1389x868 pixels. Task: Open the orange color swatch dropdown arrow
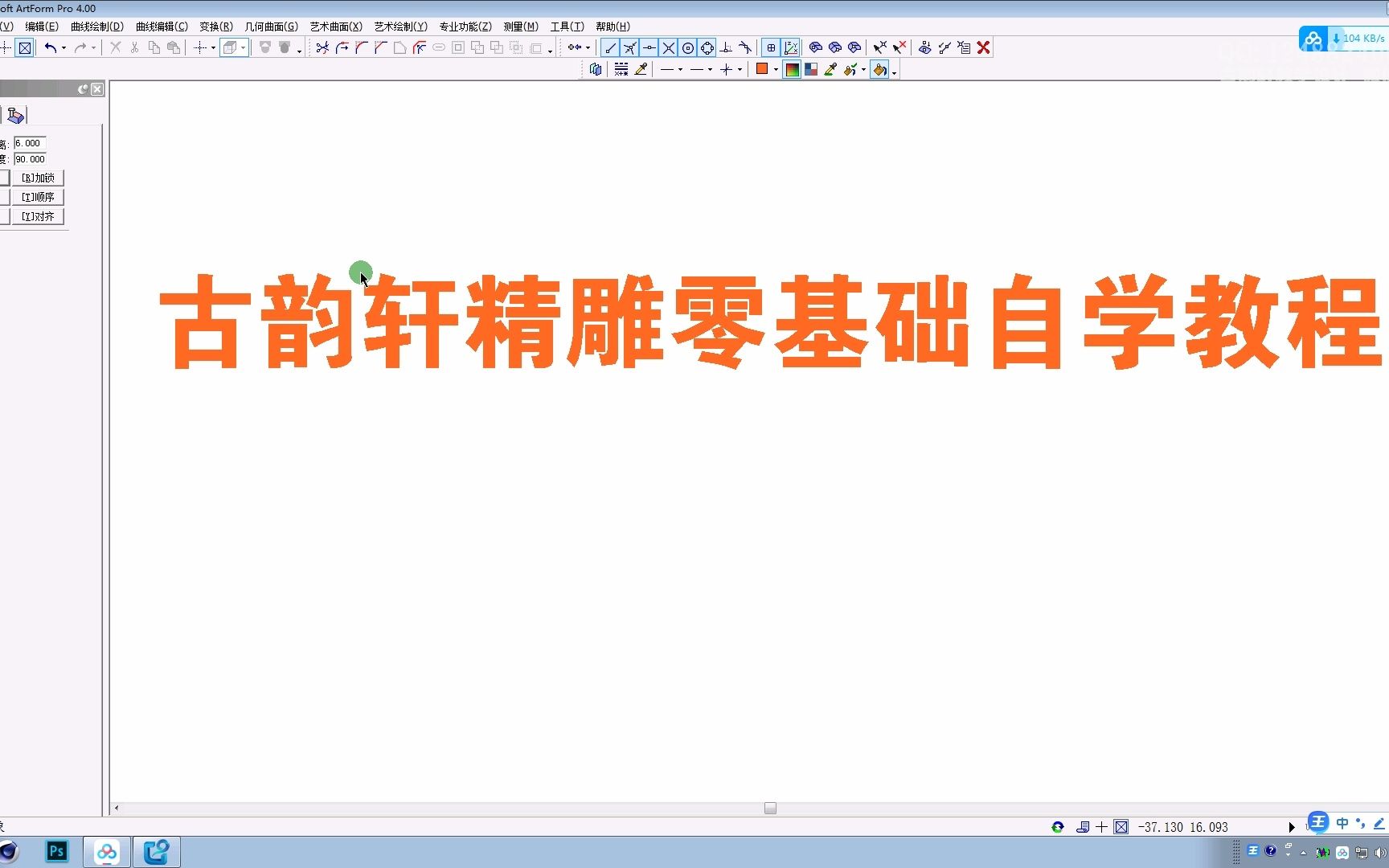point(776,70)
